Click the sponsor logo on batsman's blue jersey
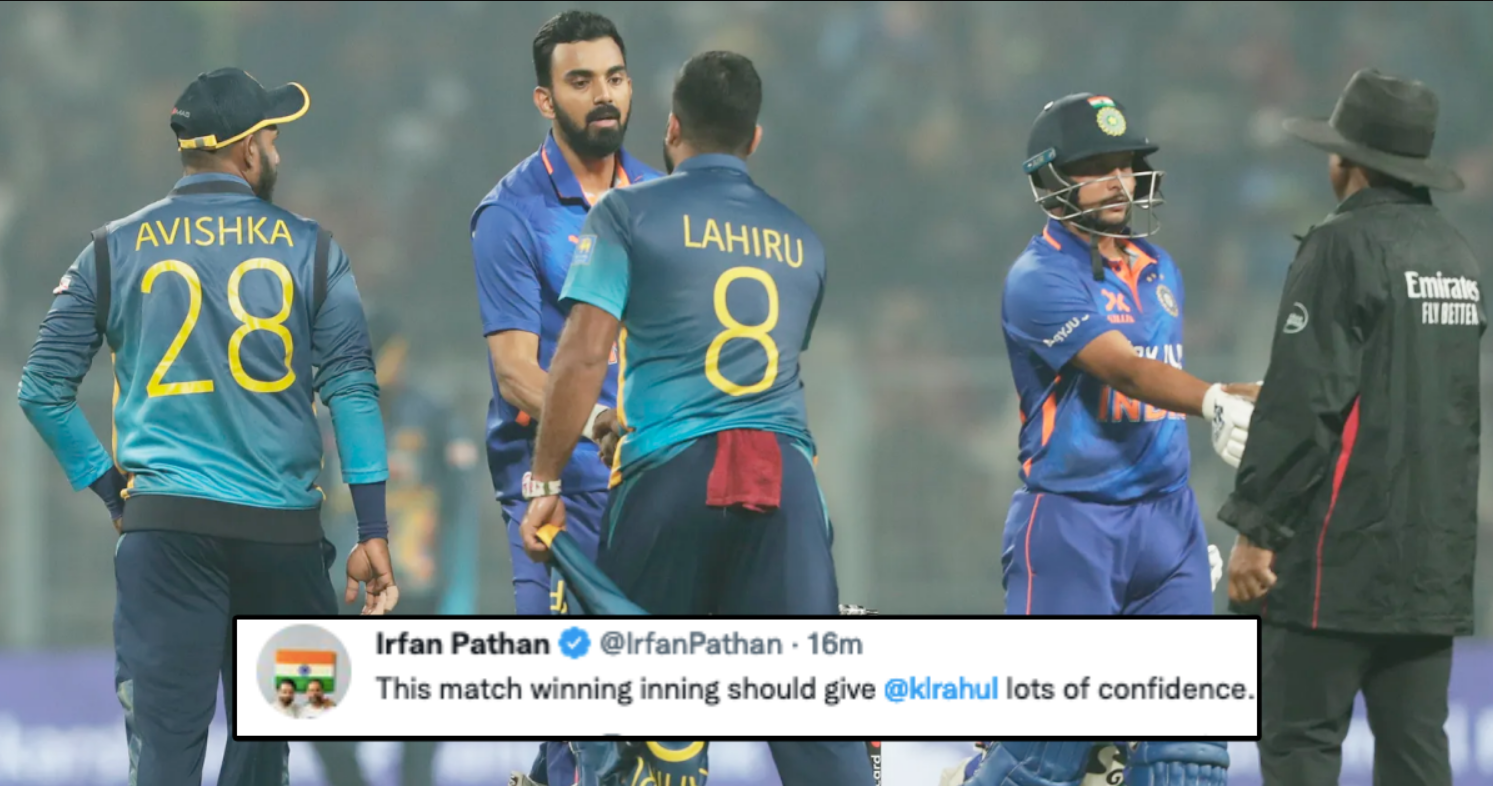This screenshot has width=1493, height=786. (x=1118, y=305)
